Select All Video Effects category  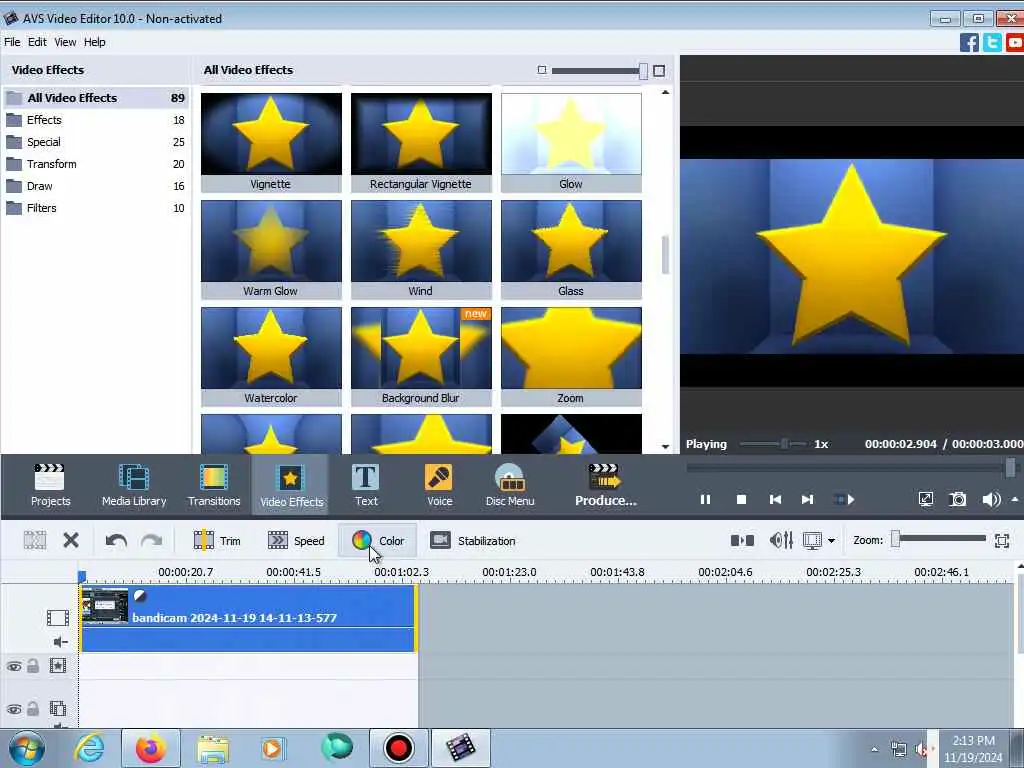point(96,98)
